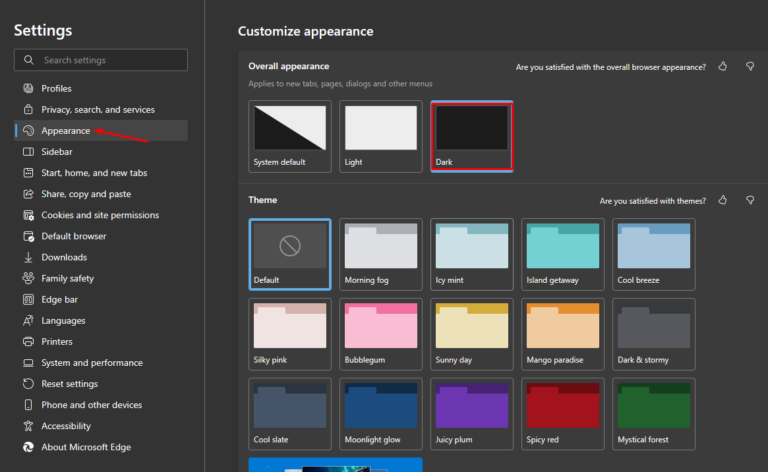768x472 pixels.
Task: Select the Cool slate theme
Action: point(290,414)
